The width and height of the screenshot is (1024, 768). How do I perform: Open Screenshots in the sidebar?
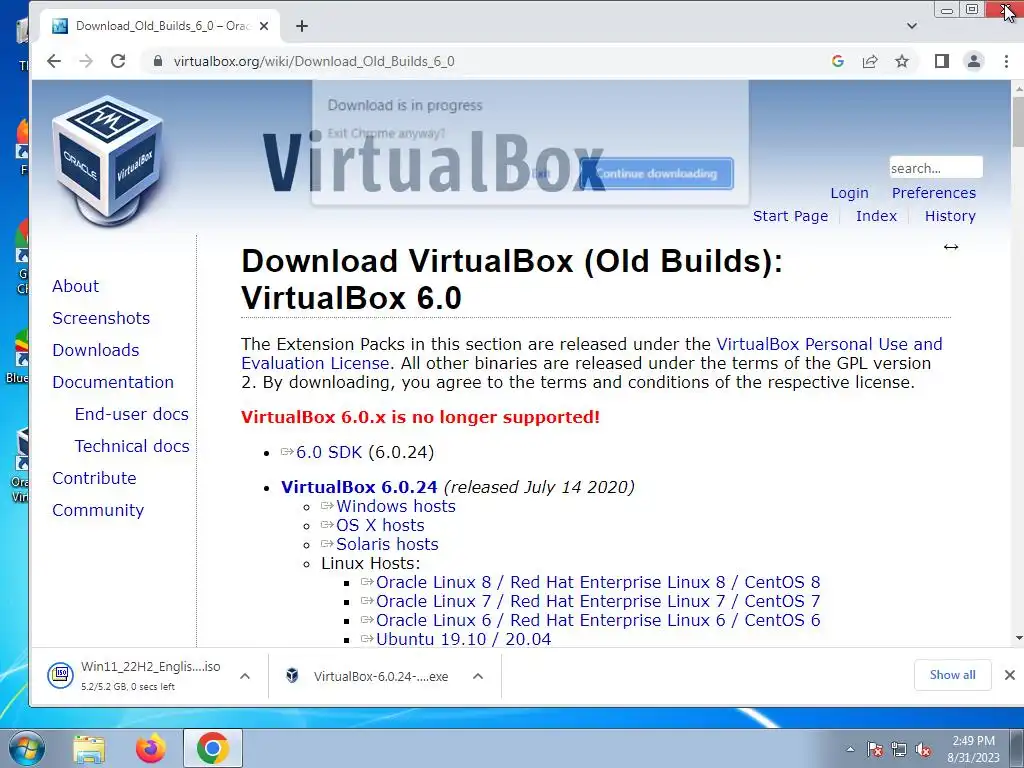101,318
